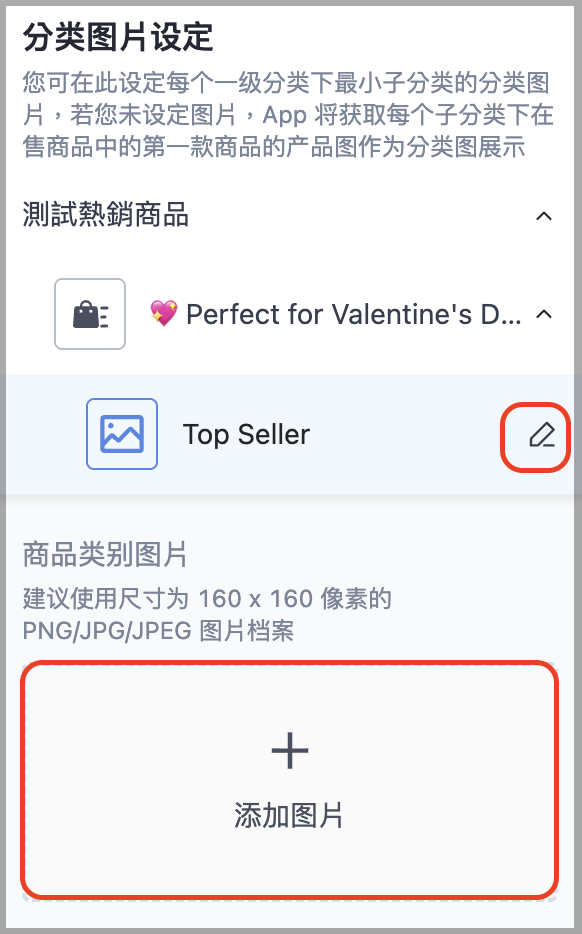Viewport: 582px width, 934px height.
Task: Click the sparkling heart emoji icon
Action: [163, 313]
